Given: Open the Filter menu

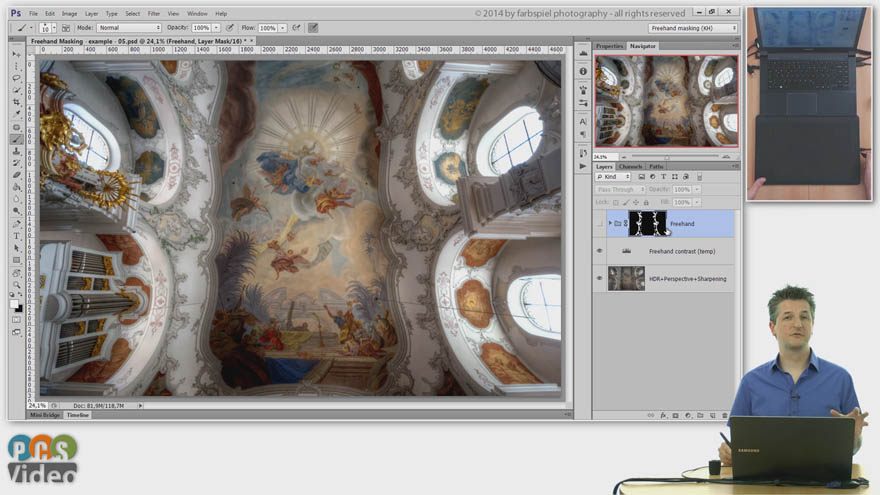Looking at the screenshot, I should [154, 13].
